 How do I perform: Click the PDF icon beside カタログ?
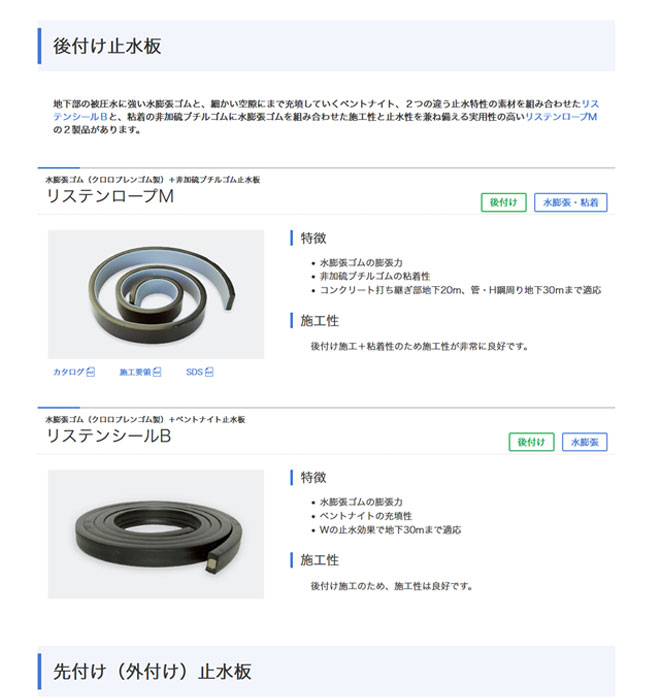[x=90, y=372]
